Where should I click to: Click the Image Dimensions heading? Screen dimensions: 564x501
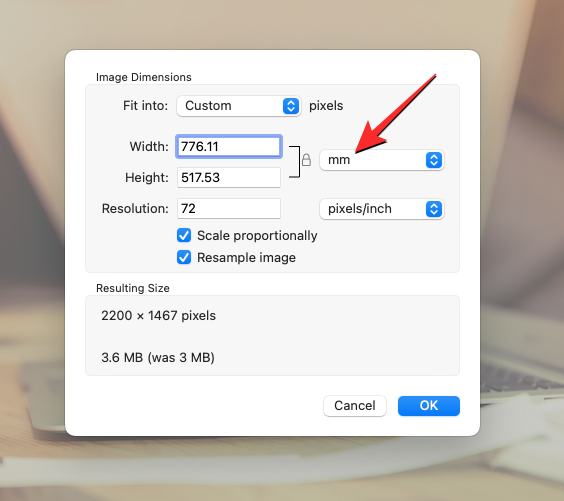coord(144,77)
